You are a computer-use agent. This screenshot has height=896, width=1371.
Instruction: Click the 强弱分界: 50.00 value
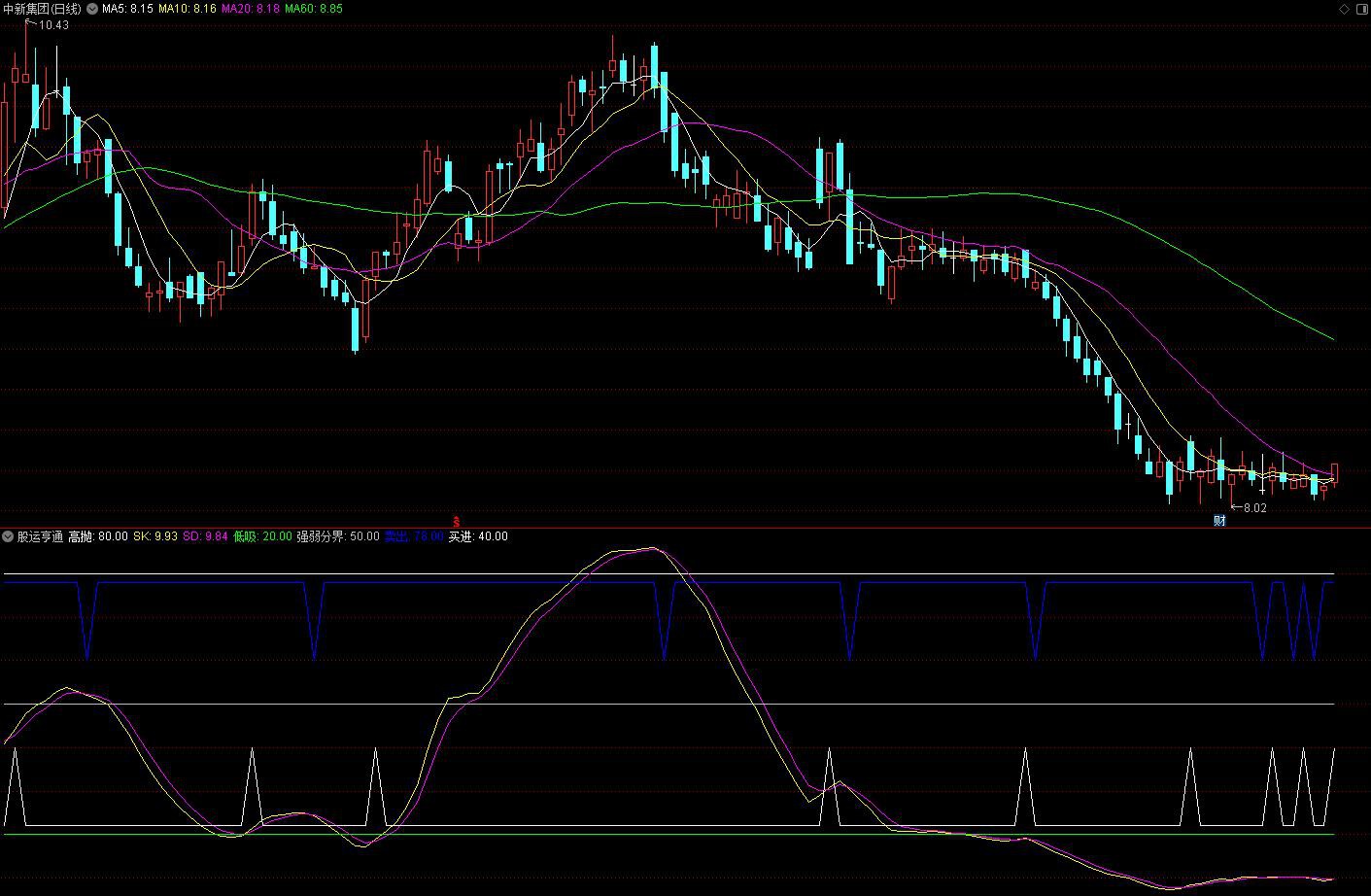coord(338,536)
